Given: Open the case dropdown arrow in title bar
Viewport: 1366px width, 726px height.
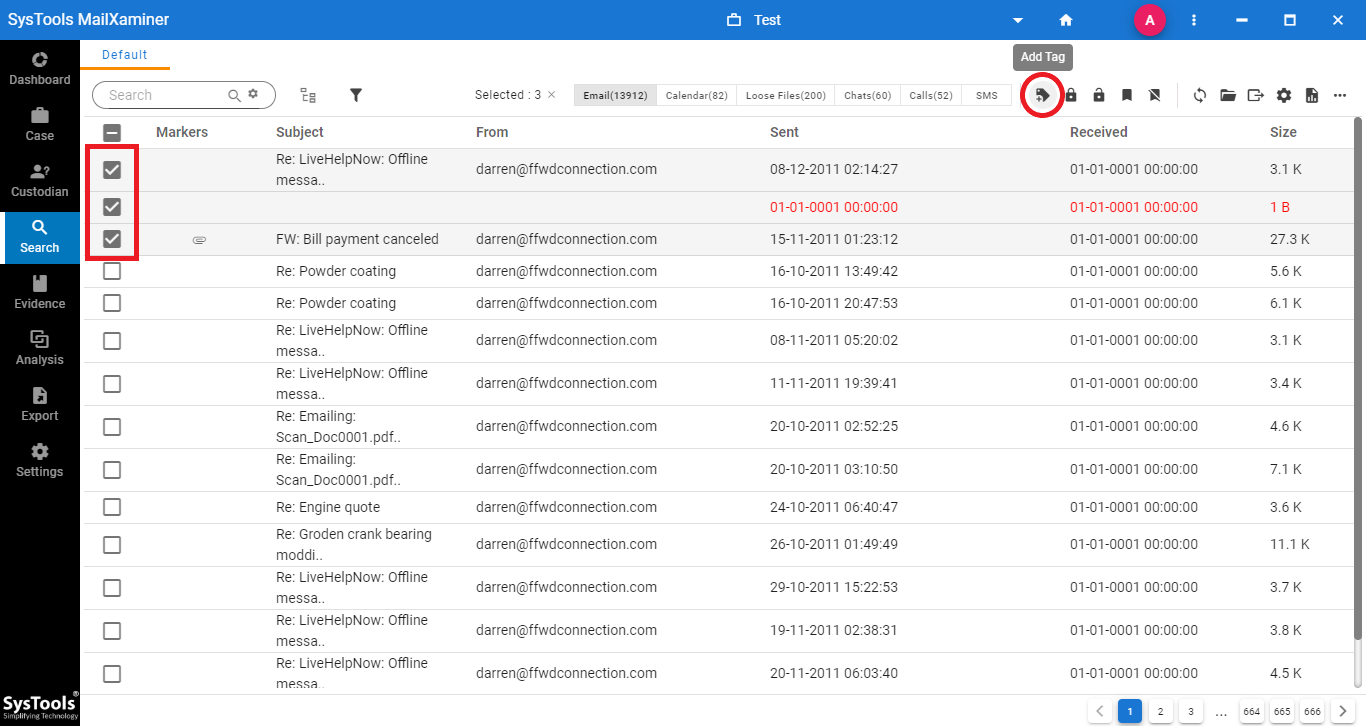Looking at the screenshot, I should click(x=1018, y=20).
